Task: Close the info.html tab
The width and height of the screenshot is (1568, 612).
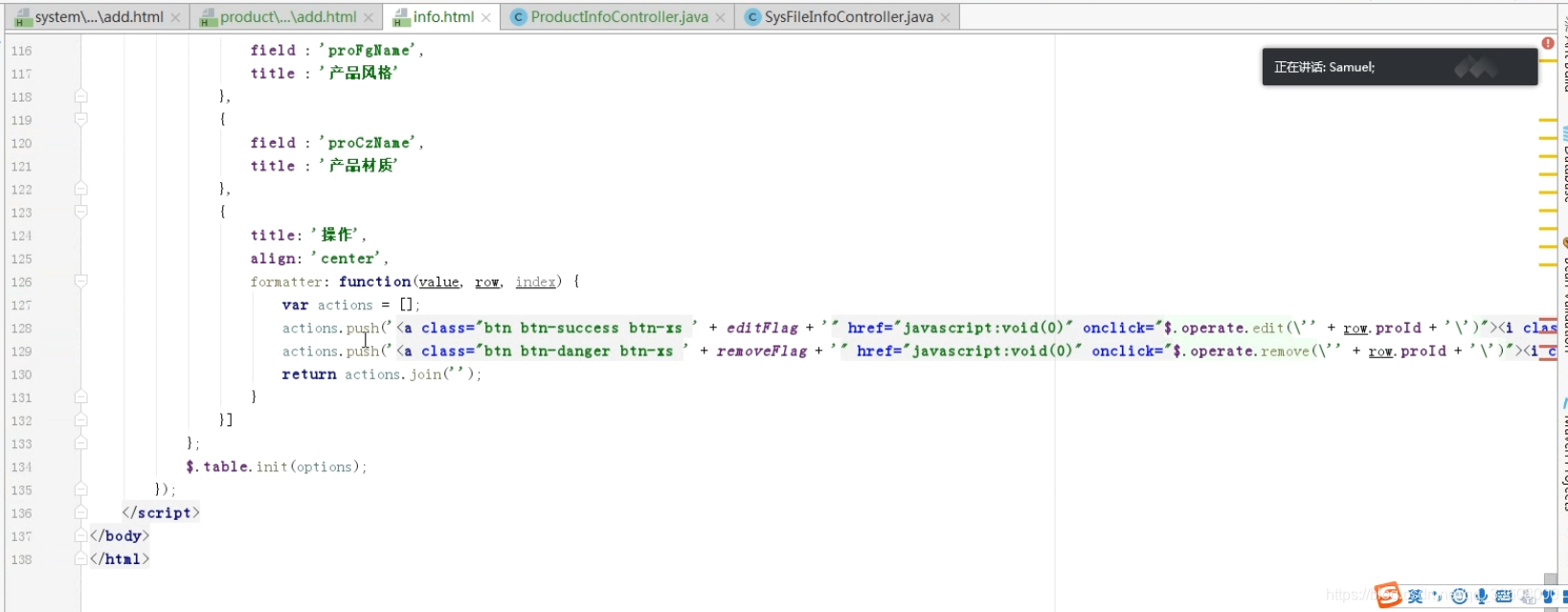Action: [486, 17]
